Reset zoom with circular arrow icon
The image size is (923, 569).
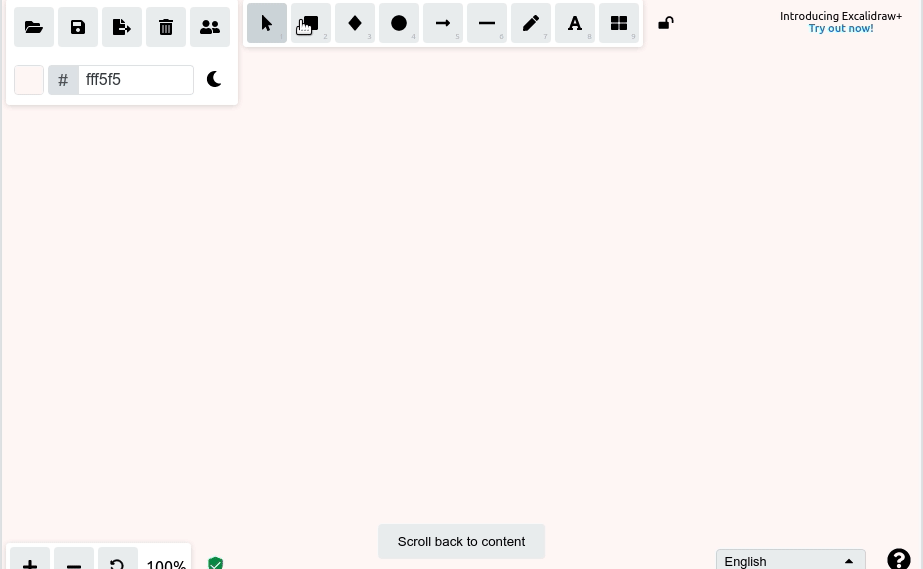pyautogui.click(x=118, y=559)
